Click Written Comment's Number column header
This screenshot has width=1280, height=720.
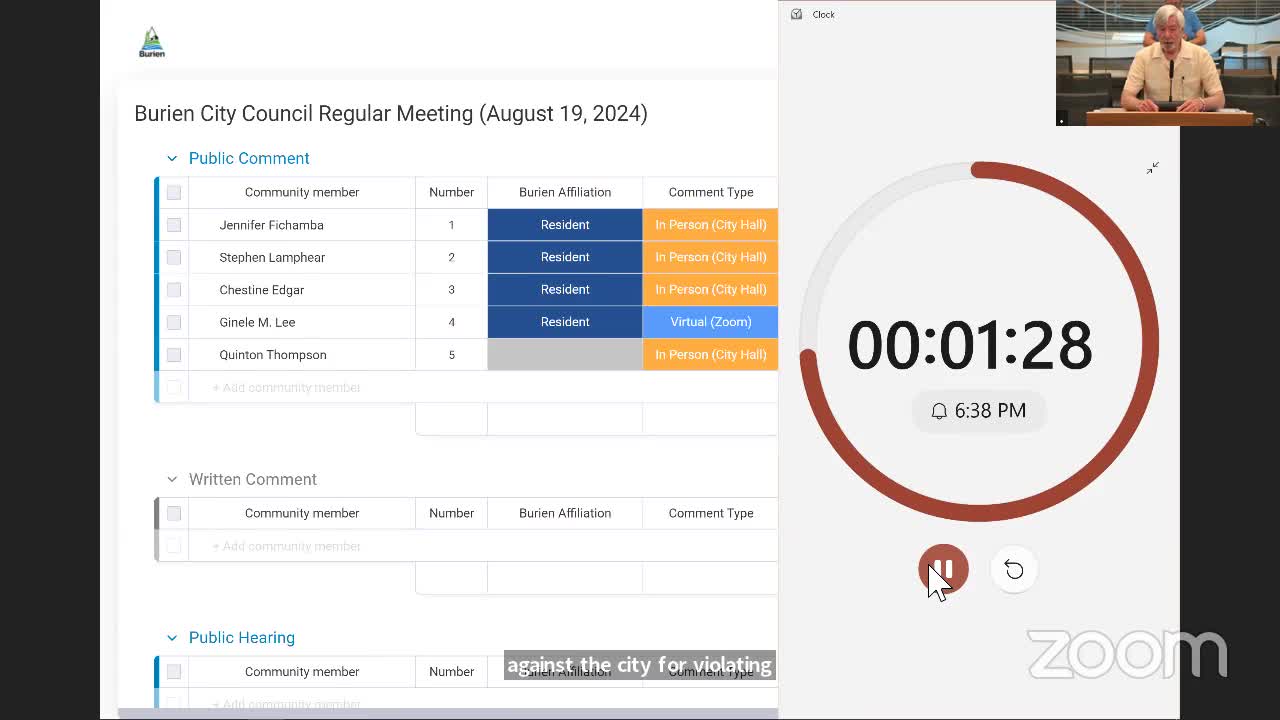point(451,513)
